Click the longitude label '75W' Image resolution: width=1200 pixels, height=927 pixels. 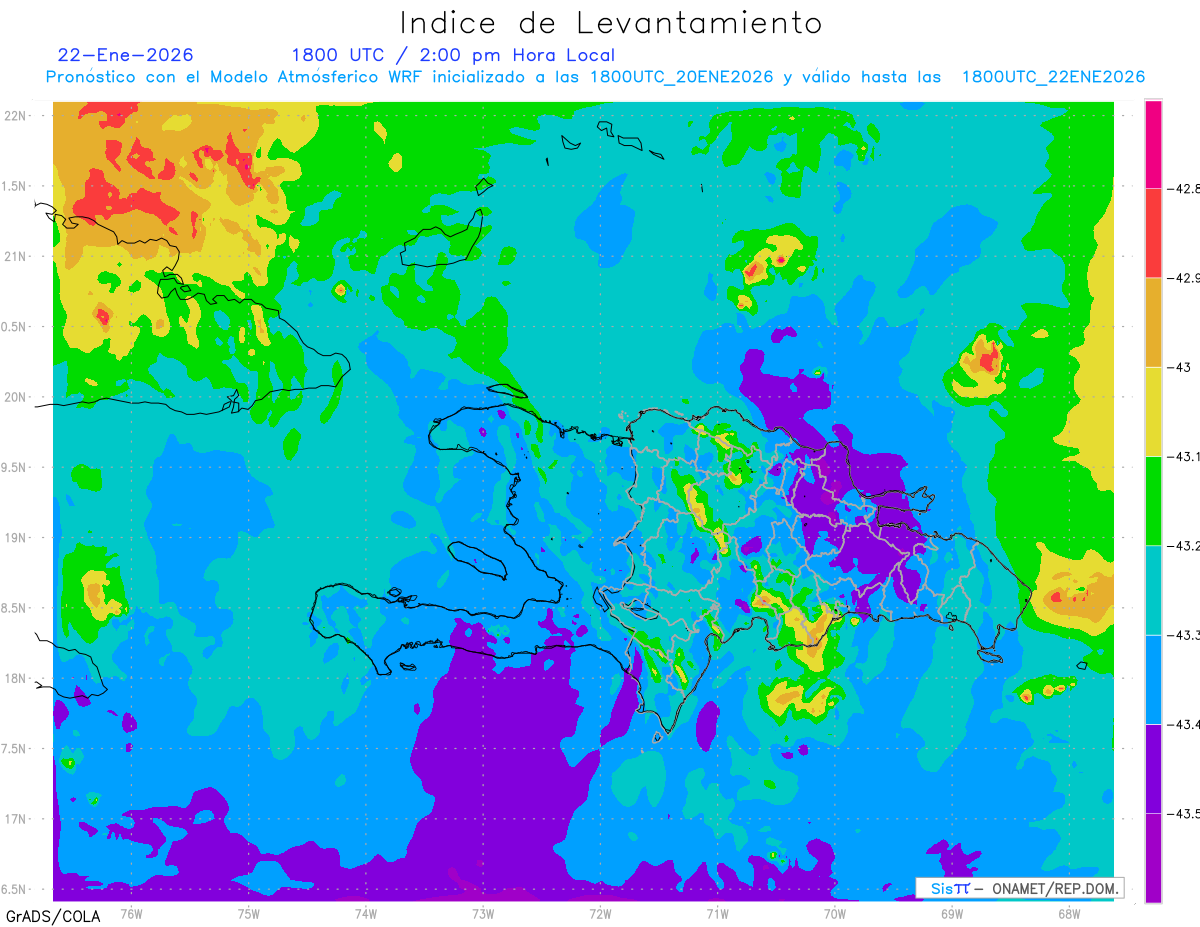click(248, 913)
